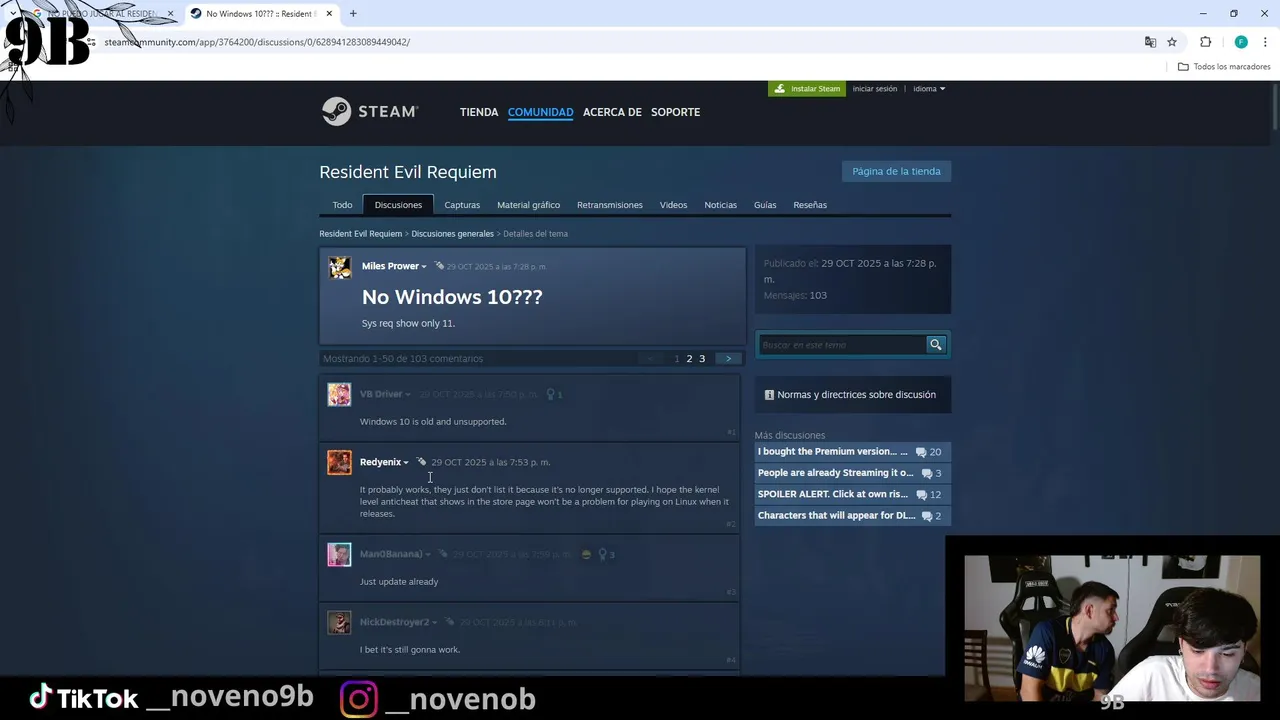This screenshot has width=1280, height=720.
Task: Open the TIENDA menu
Action: tap(479, 112)
